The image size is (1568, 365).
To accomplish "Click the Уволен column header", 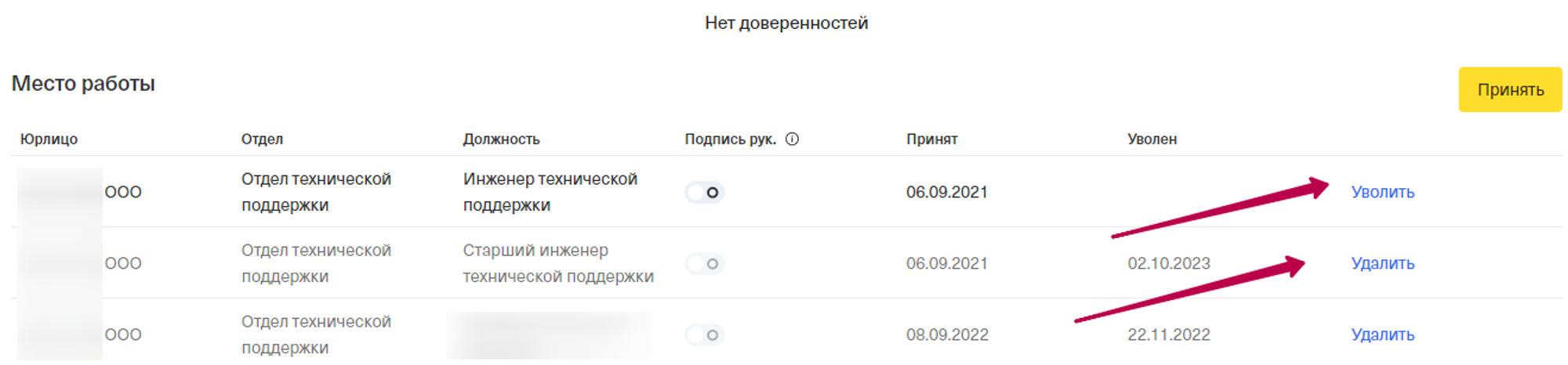I will click(x=1152, y=139).
